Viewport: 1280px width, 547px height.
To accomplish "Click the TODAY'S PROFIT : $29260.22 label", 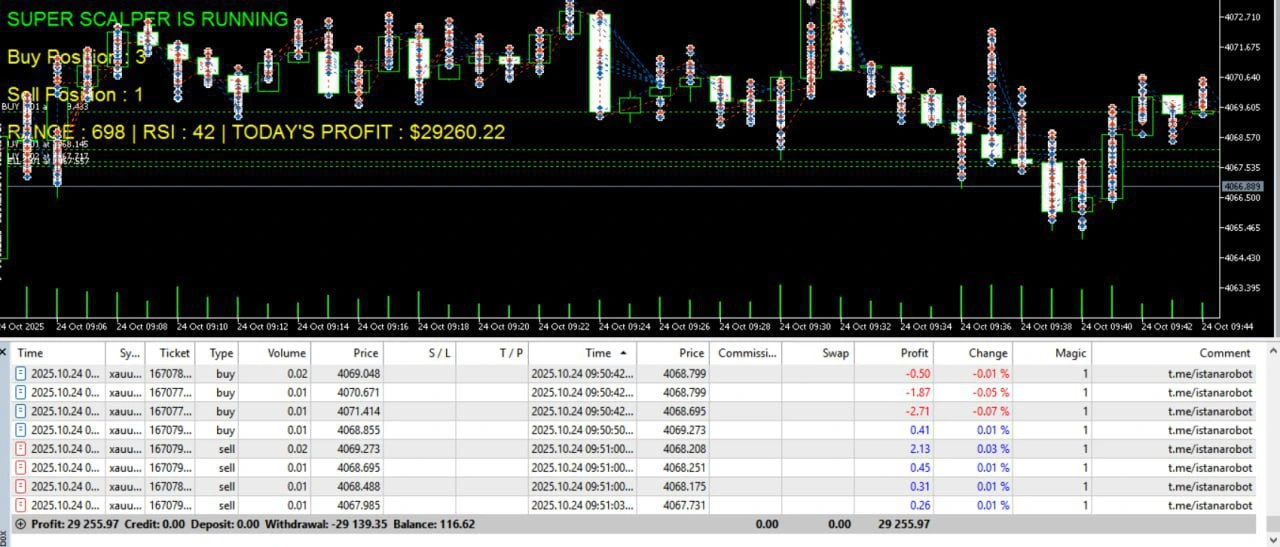I will pos(369,132).
